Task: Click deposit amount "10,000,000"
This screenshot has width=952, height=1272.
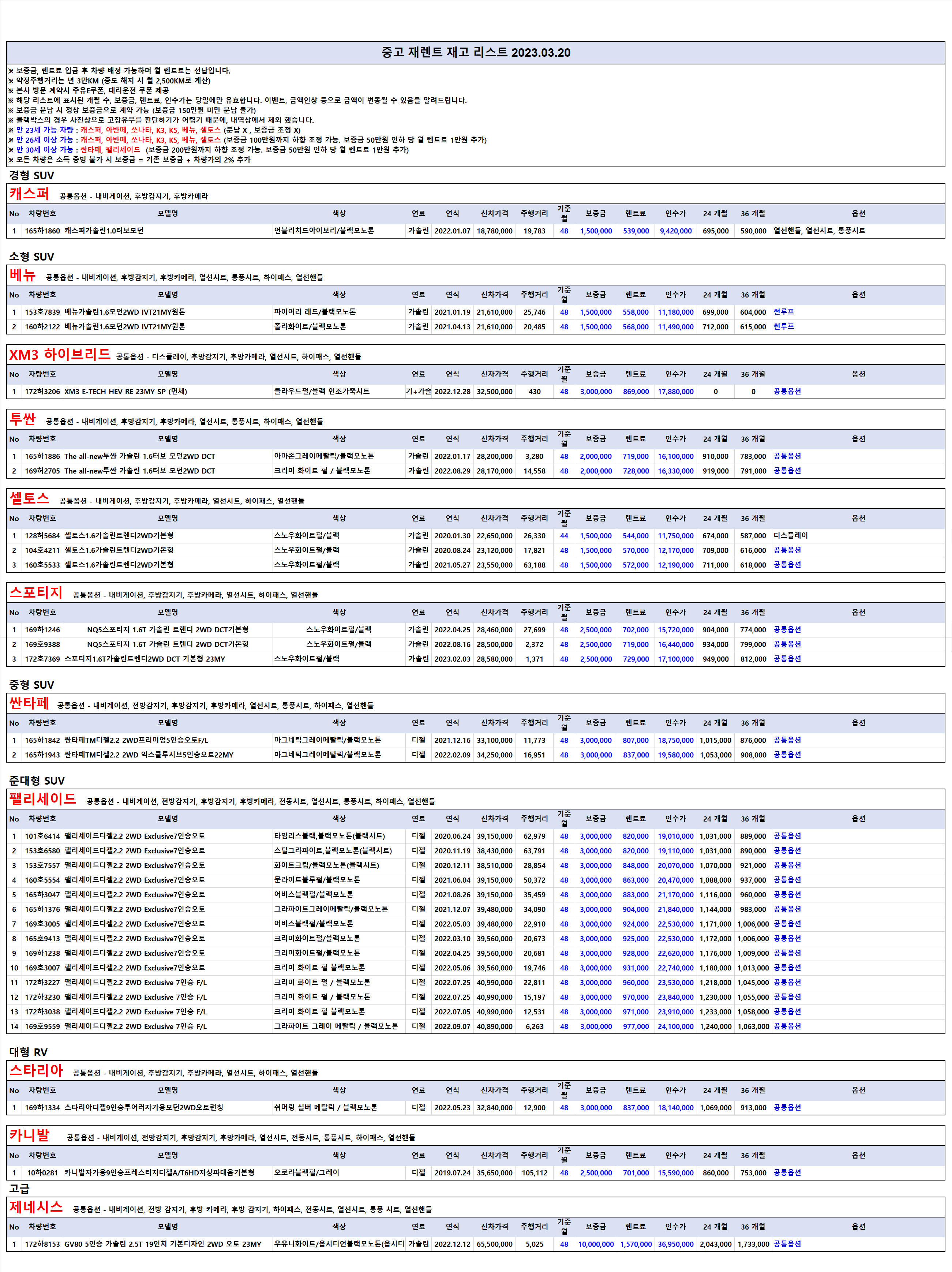Action: pos(596,1244)
